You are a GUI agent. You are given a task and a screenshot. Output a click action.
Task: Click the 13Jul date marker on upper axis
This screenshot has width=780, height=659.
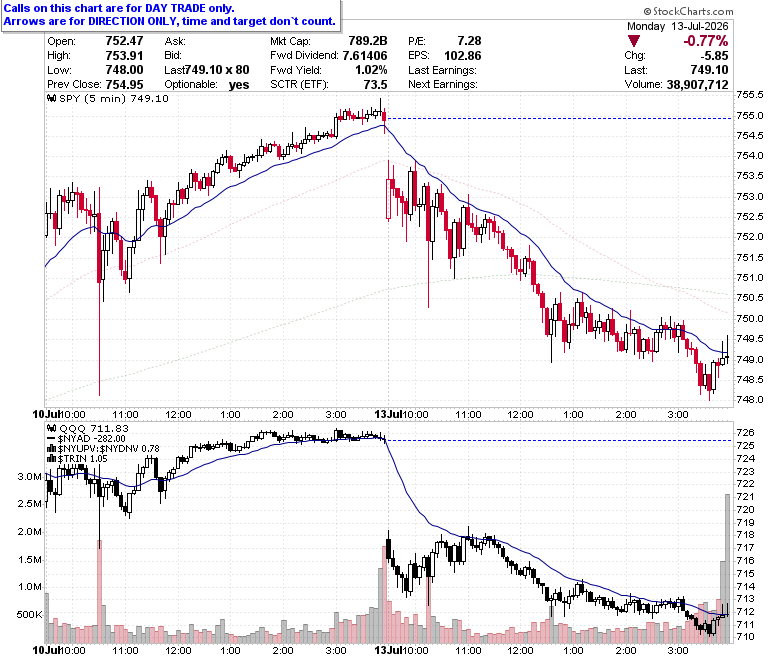(x=388, y=414)
